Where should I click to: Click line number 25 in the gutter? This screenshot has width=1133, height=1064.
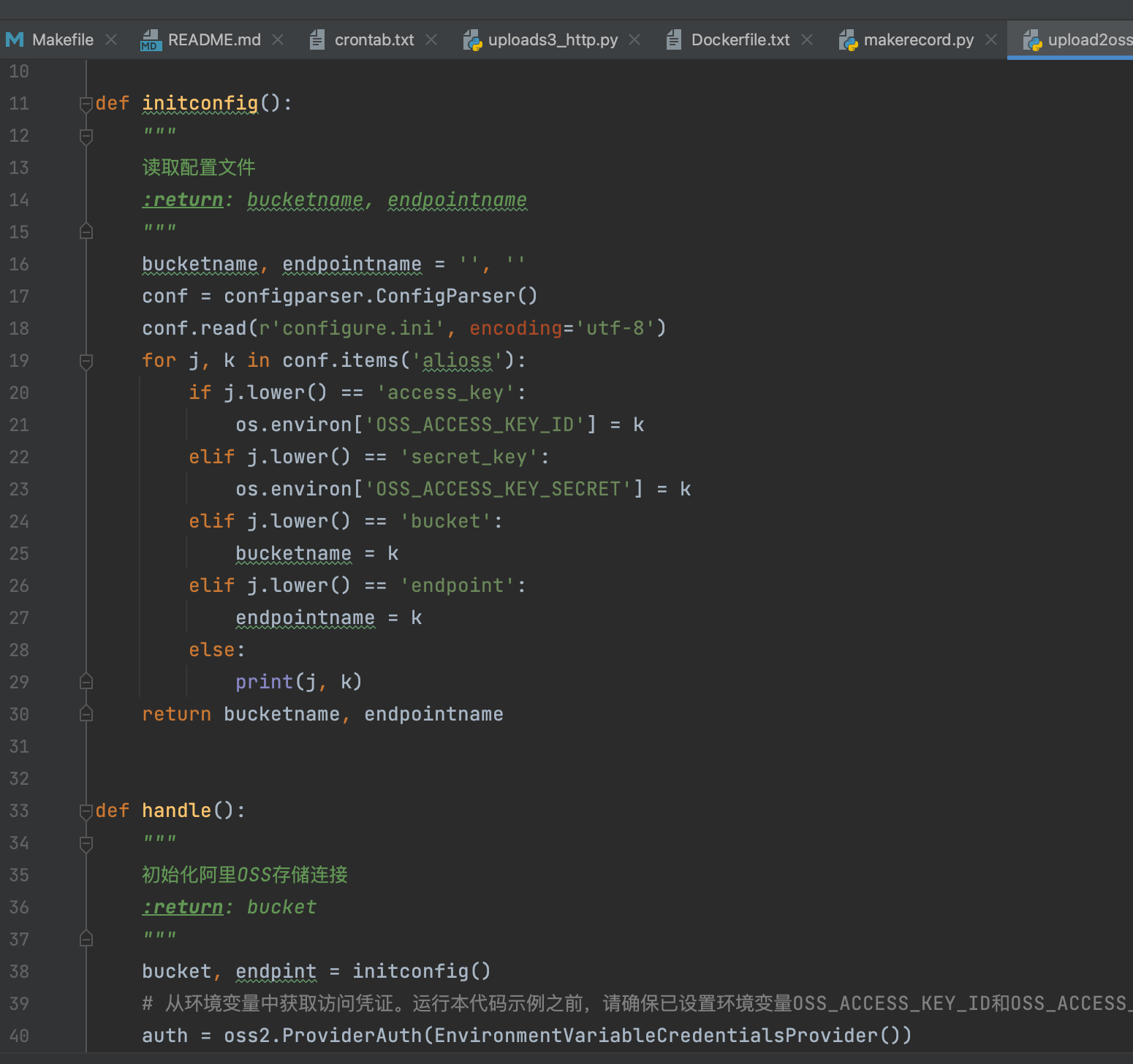coord(19,554)
